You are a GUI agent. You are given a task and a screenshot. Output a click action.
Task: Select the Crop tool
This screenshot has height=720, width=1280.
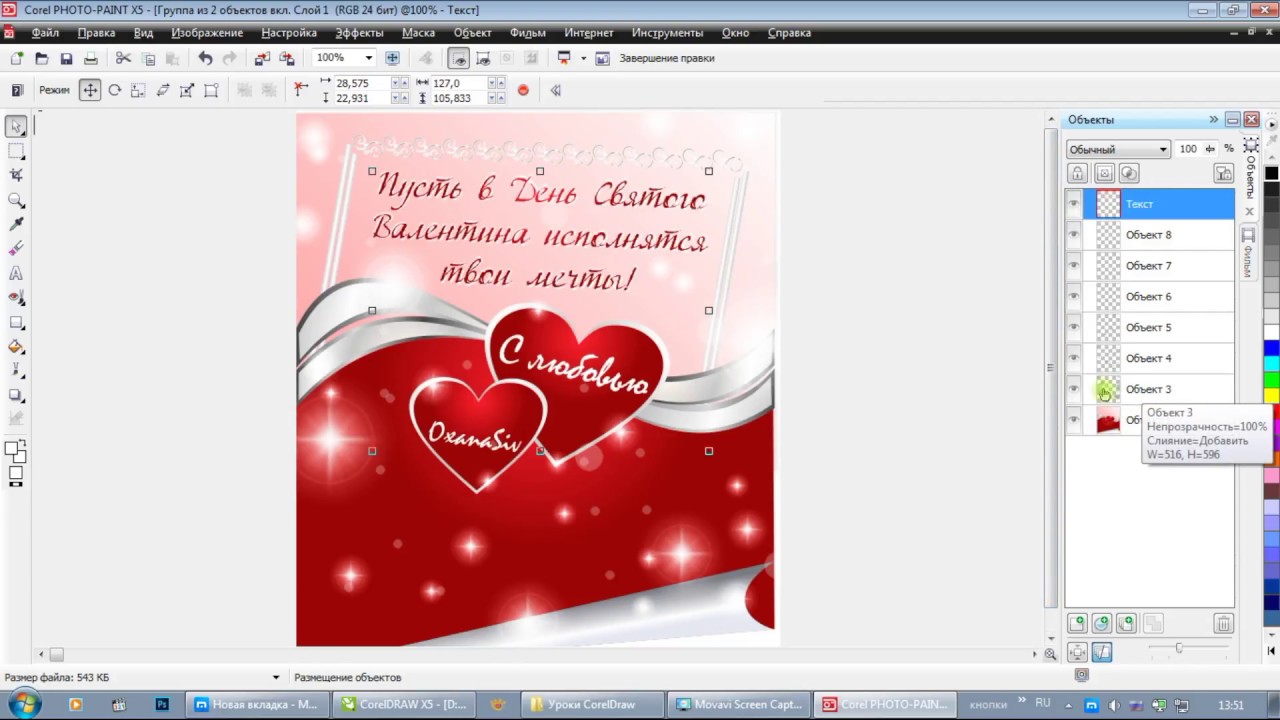point(16,175)
